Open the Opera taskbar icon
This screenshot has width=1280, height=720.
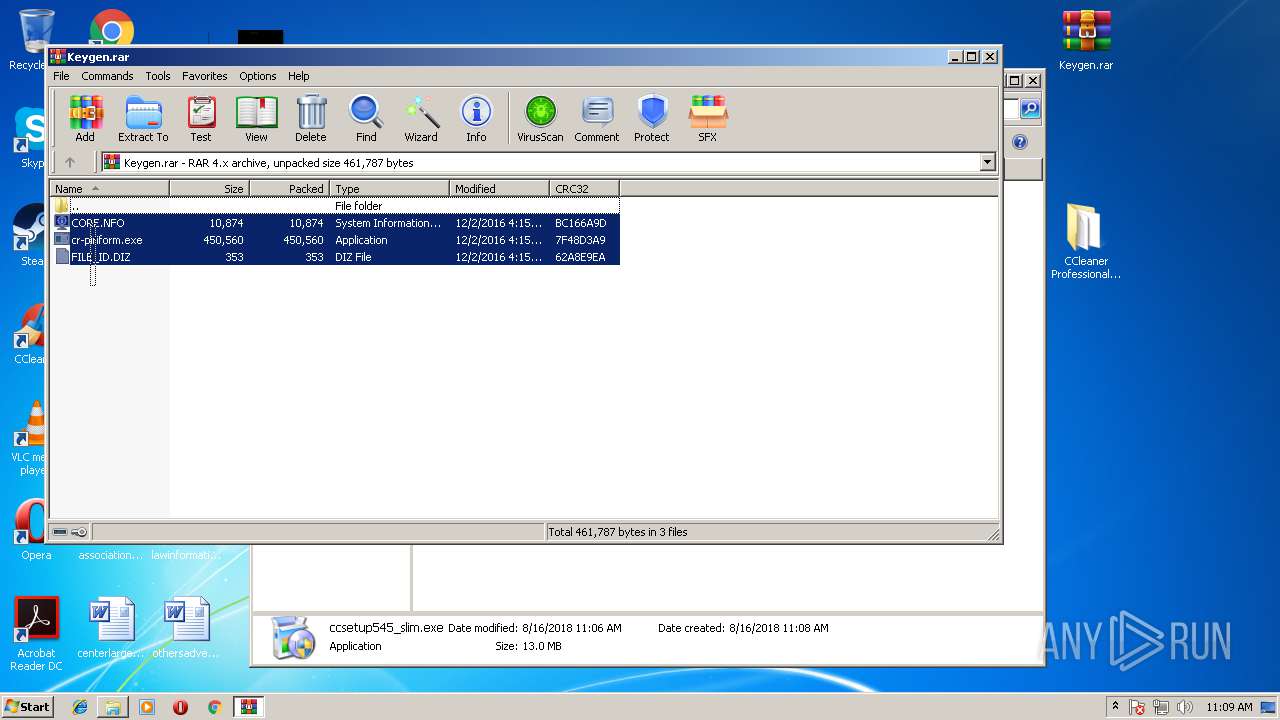point(181,707)
